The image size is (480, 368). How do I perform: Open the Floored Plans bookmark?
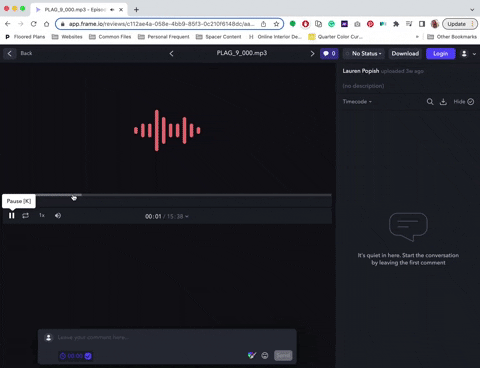coord(25,37)
